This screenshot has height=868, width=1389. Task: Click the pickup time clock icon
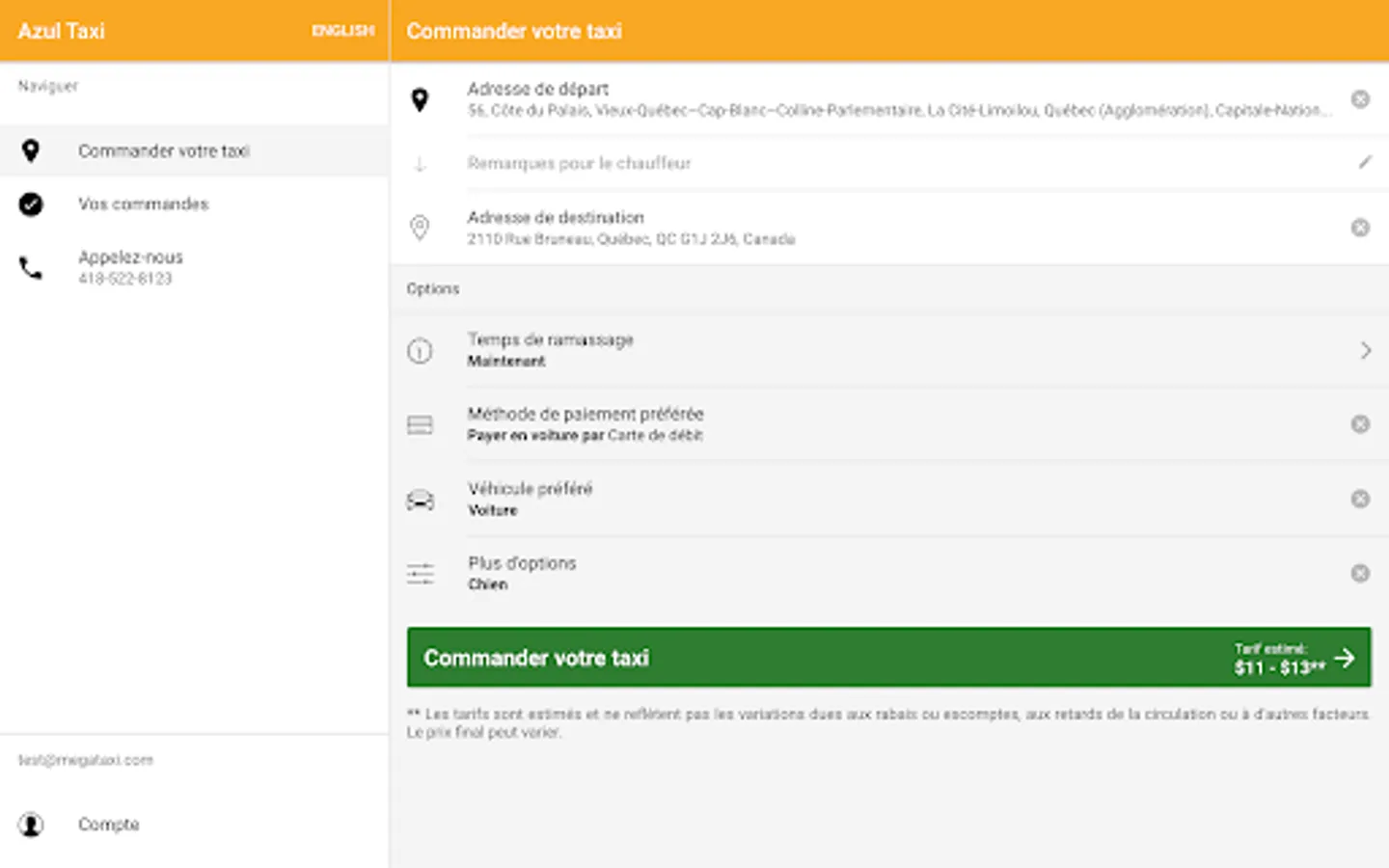click(420, 351)
